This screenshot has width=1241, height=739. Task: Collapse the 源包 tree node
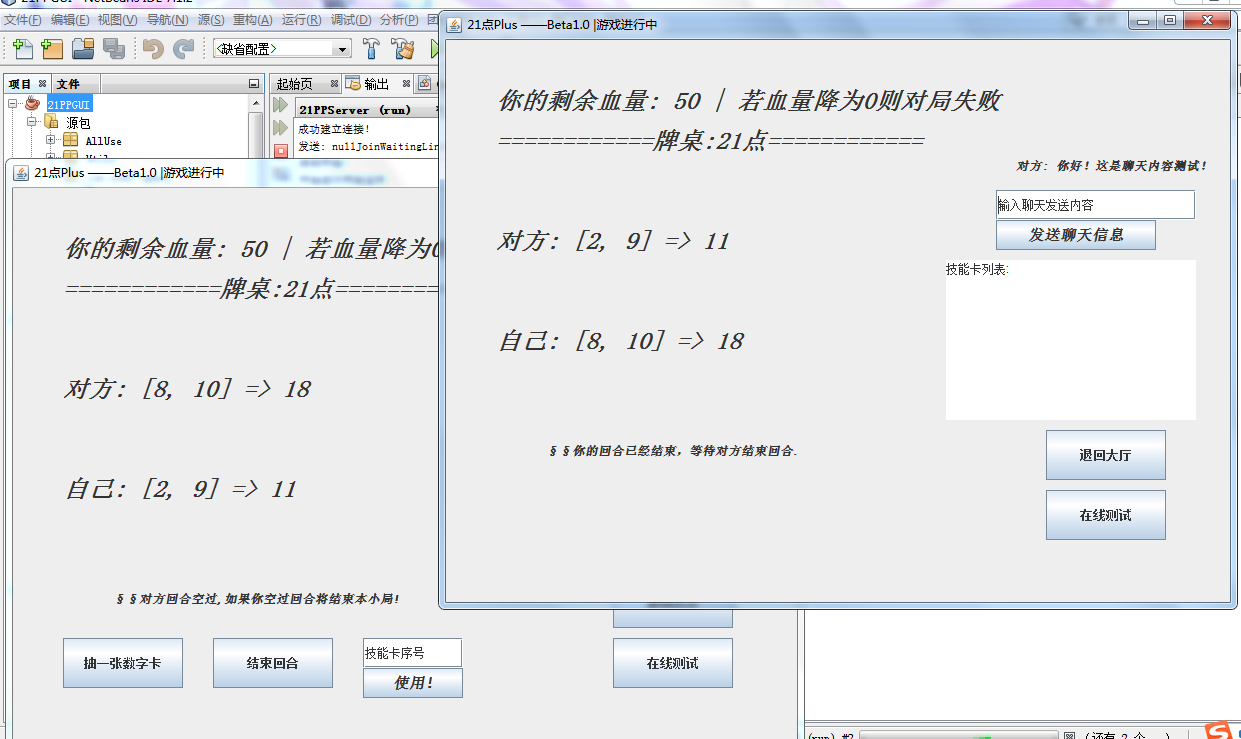(32, 123)
